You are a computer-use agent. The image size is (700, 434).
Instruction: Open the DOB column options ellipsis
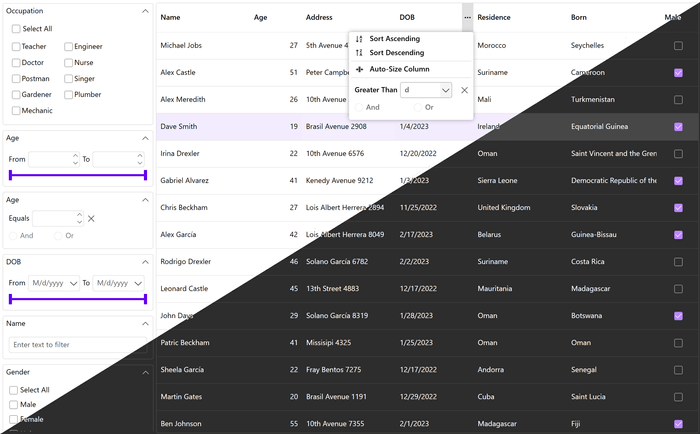coord(467,17)
